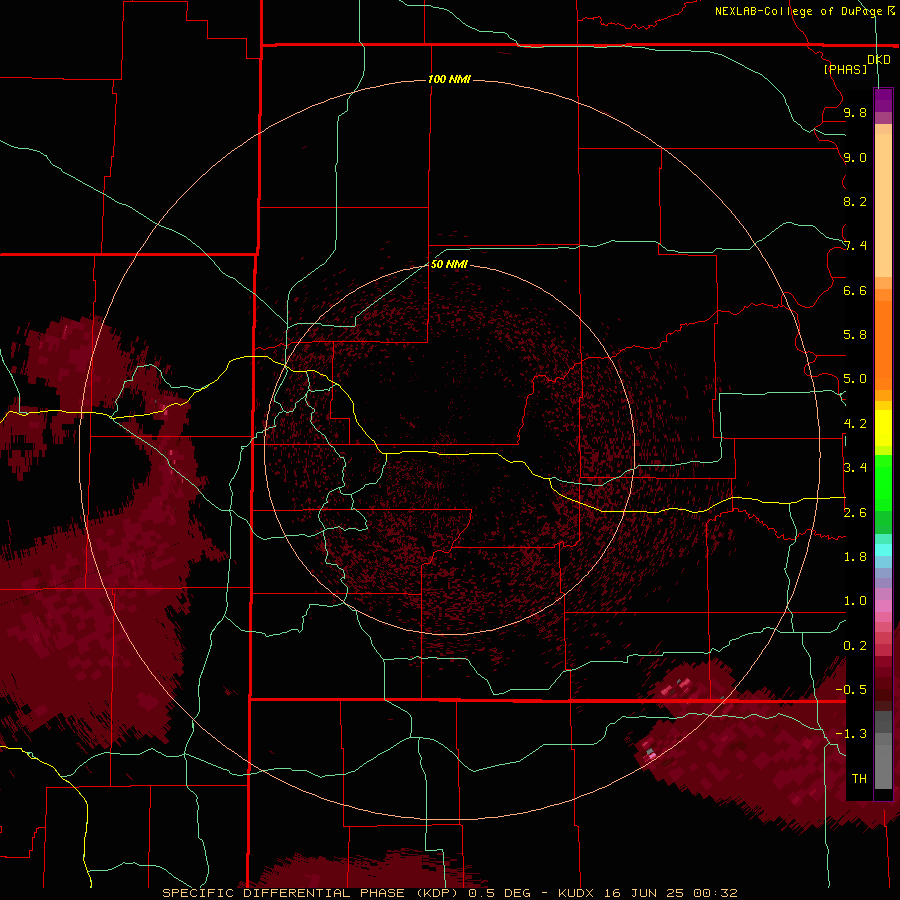900x900 pixels.
Task: Click the 2.6 scale value
Action: click(855, 513)
